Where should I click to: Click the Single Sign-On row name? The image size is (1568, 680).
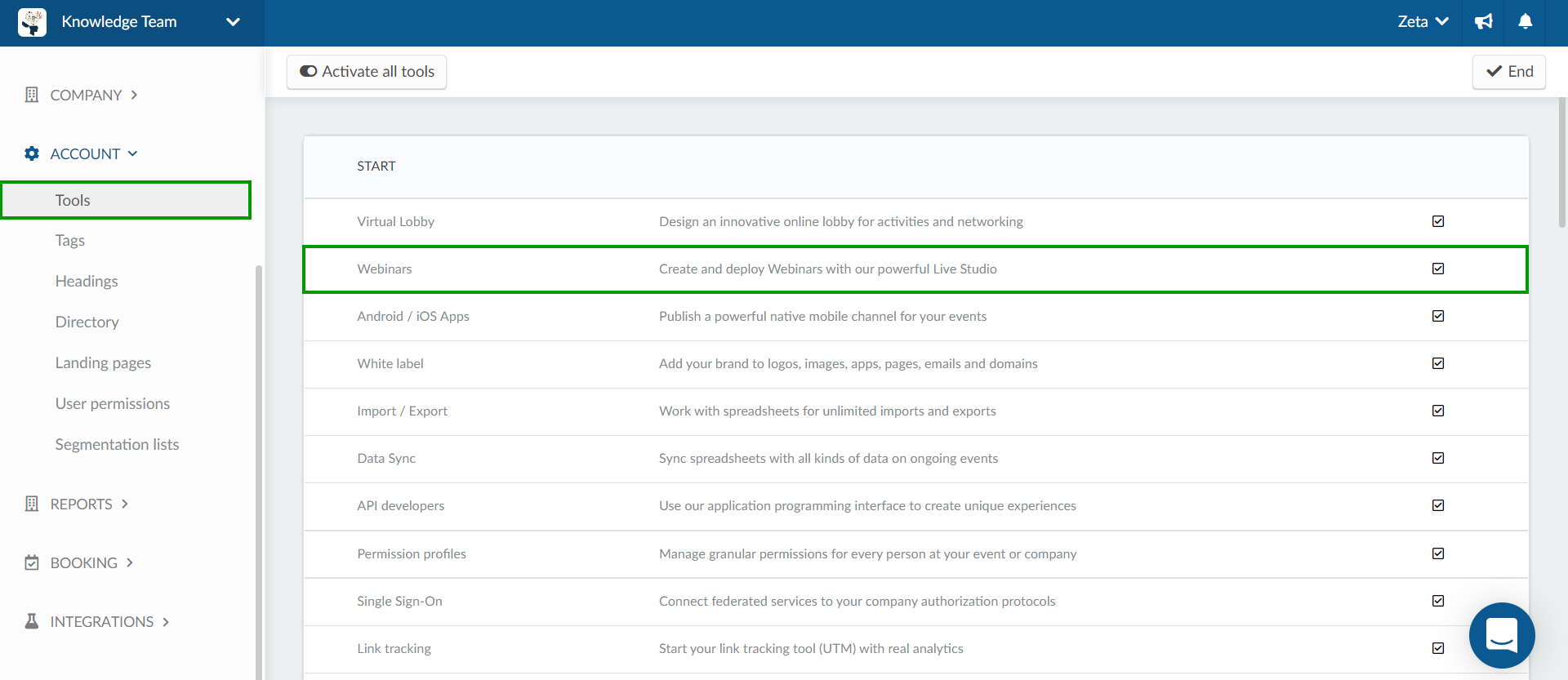(x=399, y=601)
